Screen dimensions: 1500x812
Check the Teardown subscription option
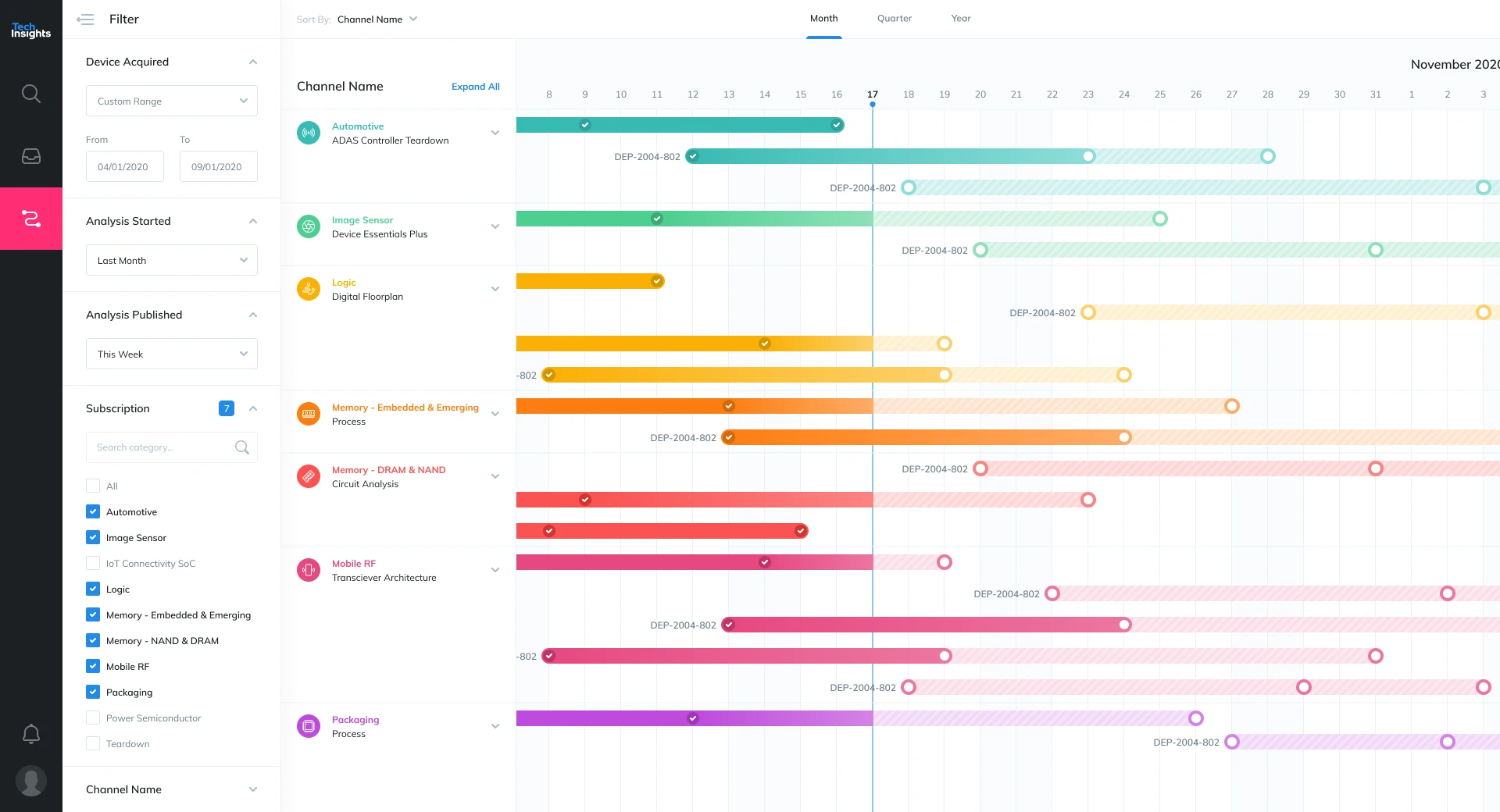click(93, 743)
